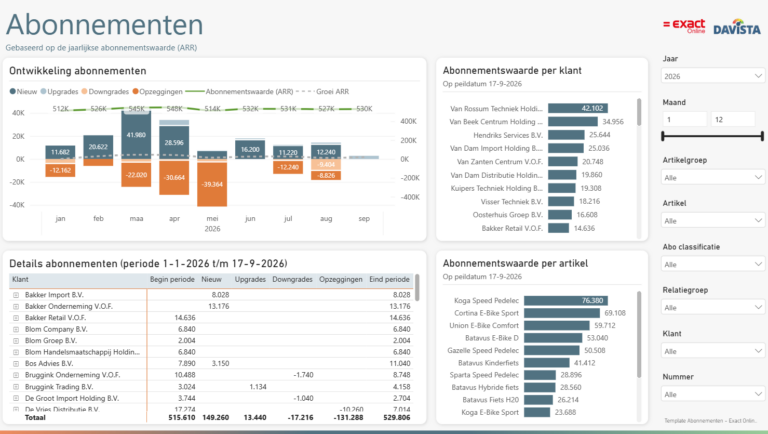Image resolution: width=768 pixels, height=434 pixels.
Task: Click the May Opzeggingen bar -39.364
Action: (212, 184)
